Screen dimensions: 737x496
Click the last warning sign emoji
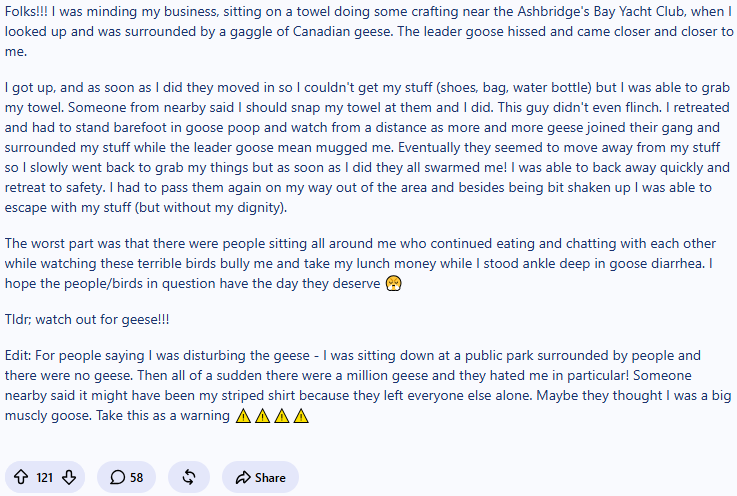coord(301,416)
